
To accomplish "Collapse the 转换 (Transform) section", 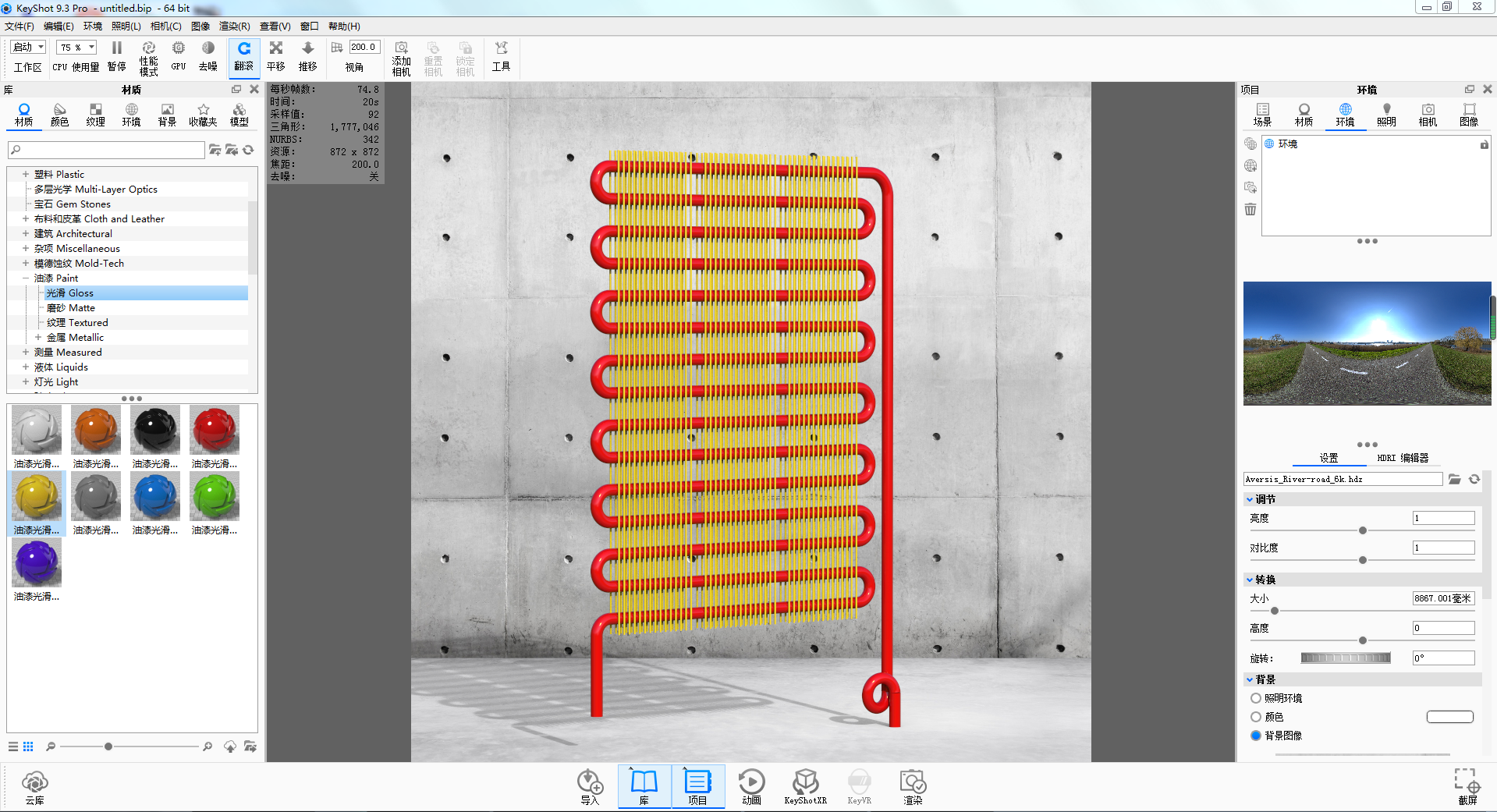I will pyautogui.click(x=1250, y=580).
